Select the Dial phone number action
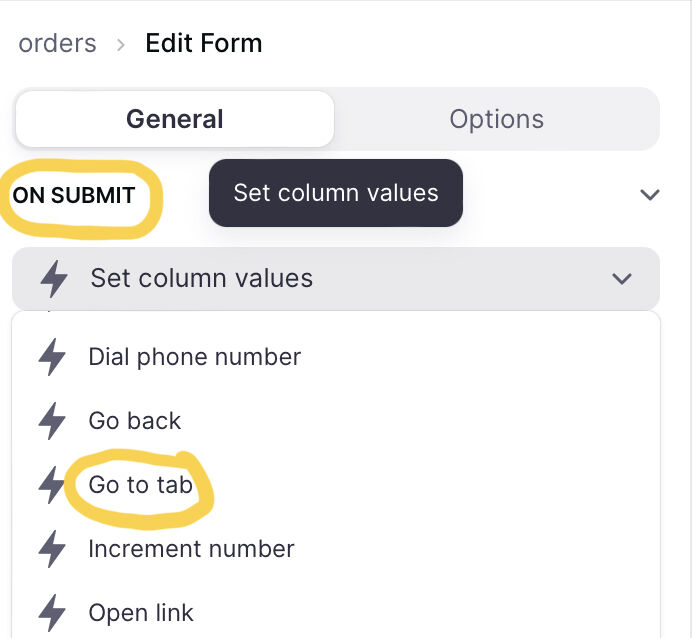 tap(195, 357)
